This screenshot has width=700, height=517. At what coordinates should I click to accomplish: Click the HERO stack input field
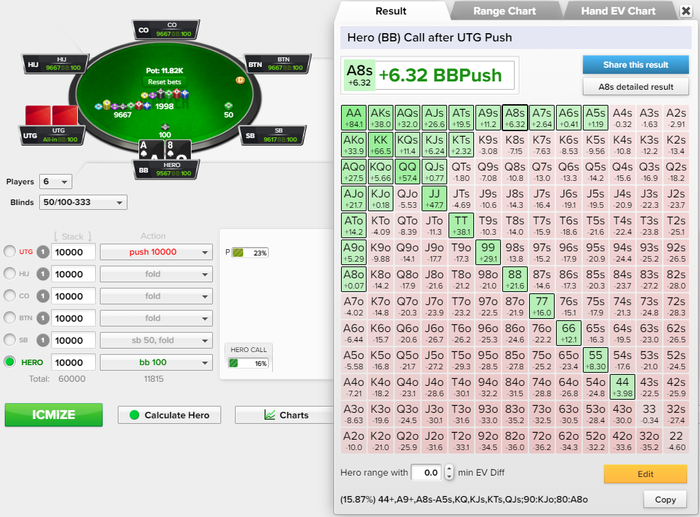(x=73, y=363)
